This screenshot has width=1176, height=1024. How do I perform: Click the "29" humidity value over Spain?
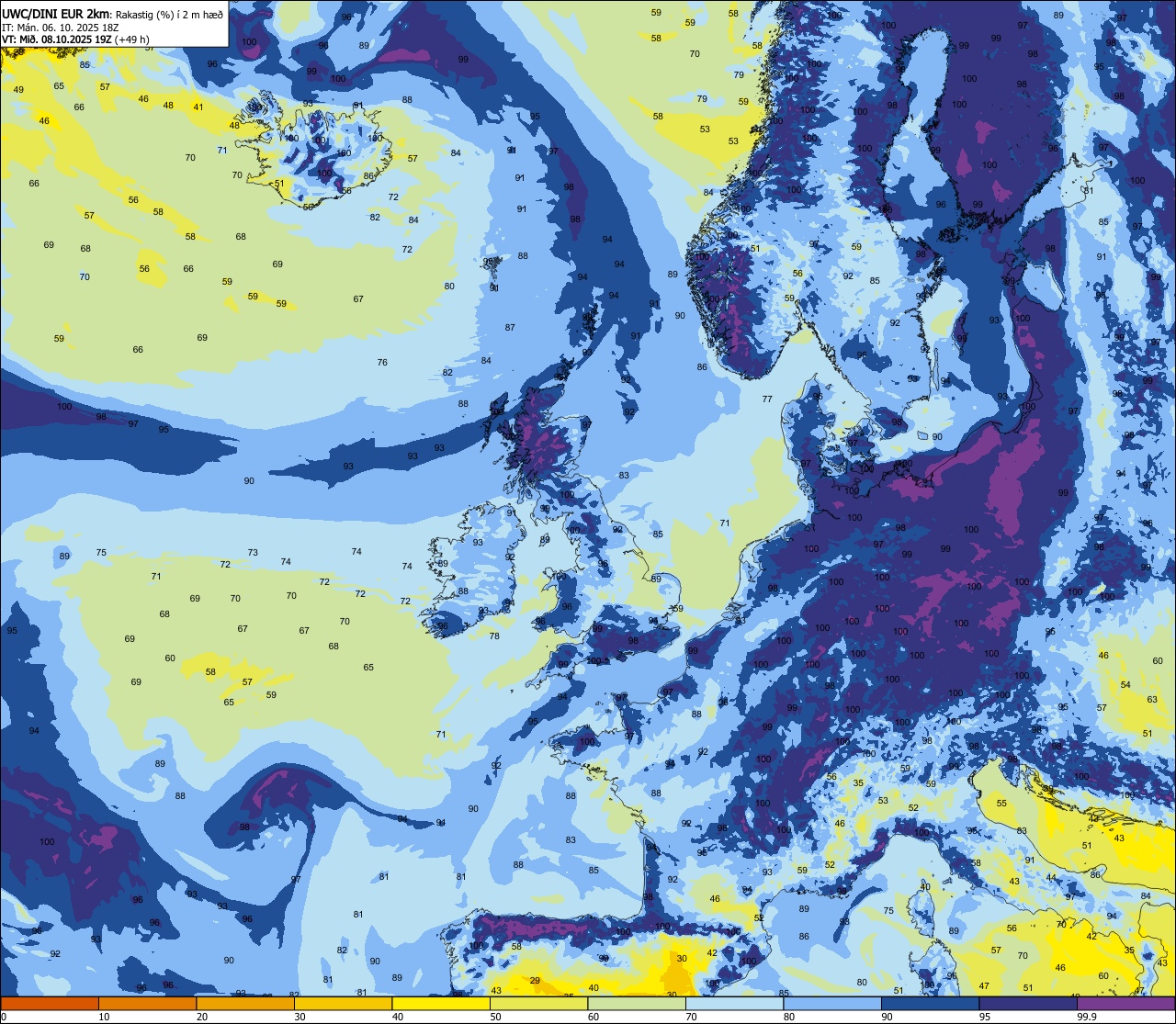(536, 980)
